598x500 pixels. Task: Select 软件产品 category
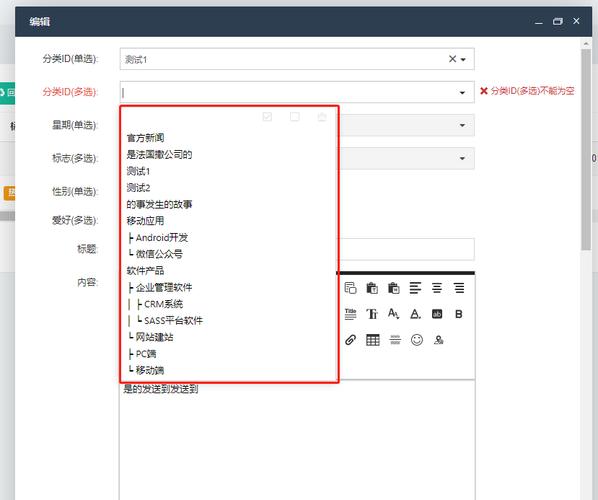[145, 271]
